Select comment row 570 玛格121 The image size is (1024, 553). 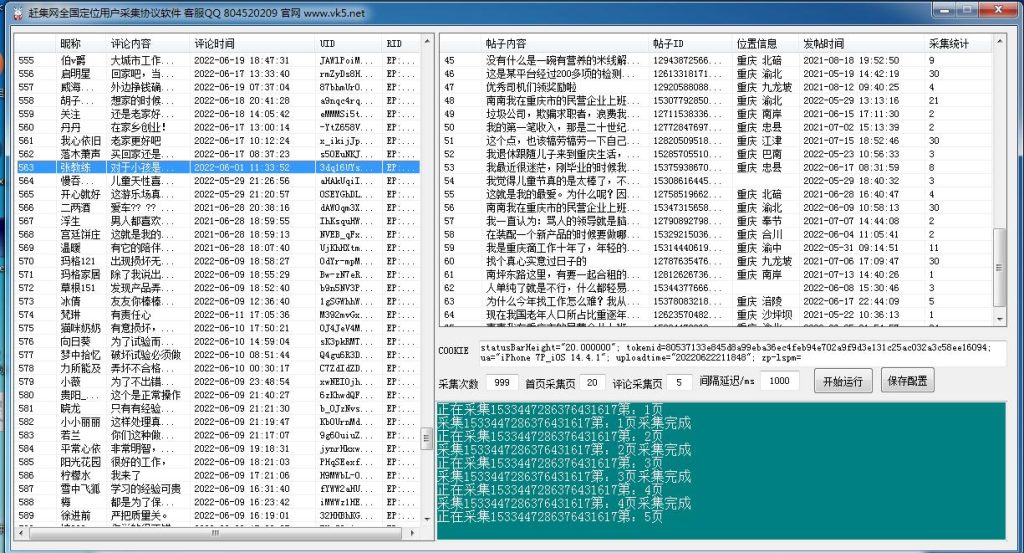[217, 261]
